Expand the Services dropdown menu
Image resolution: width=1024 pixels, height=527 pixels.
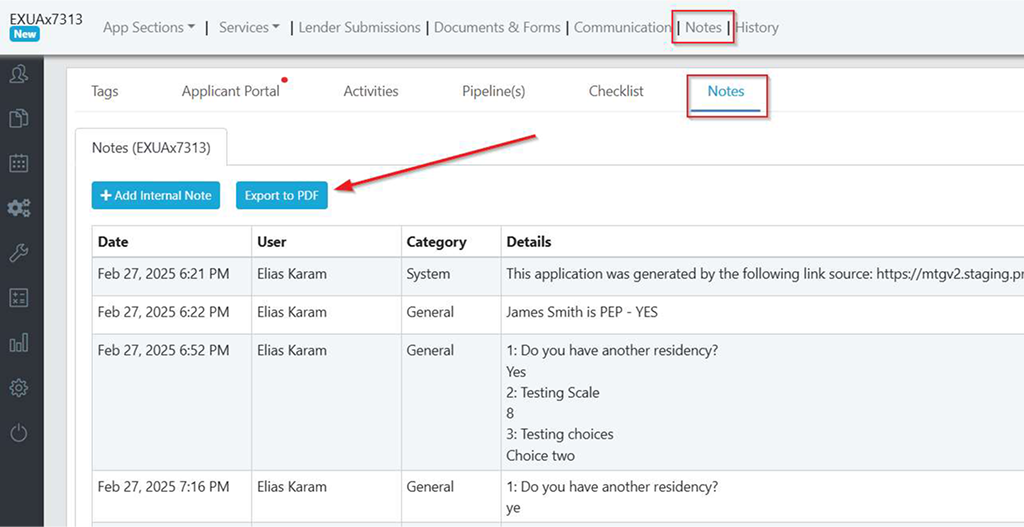[249, 28]
